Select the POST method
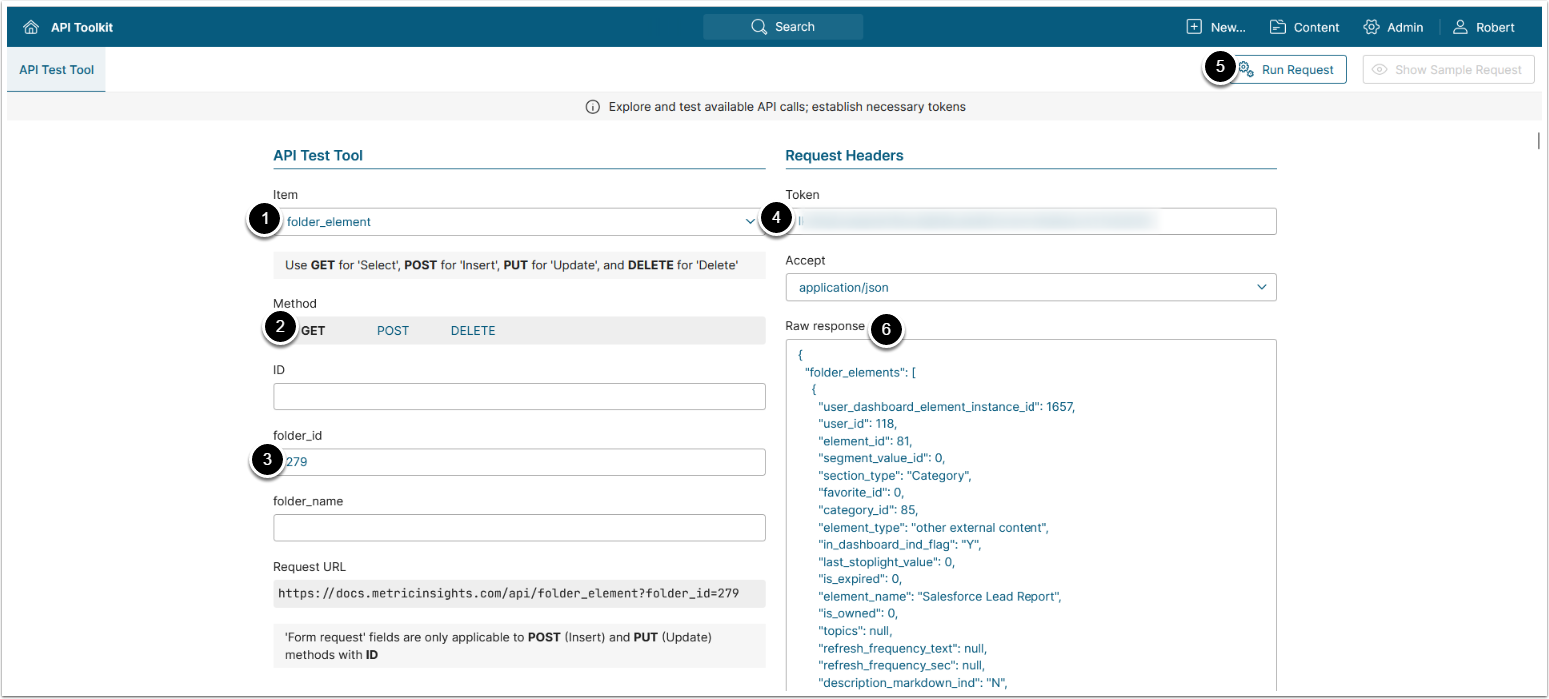The width and height of the screenshot is (1549, 699). 393,331
